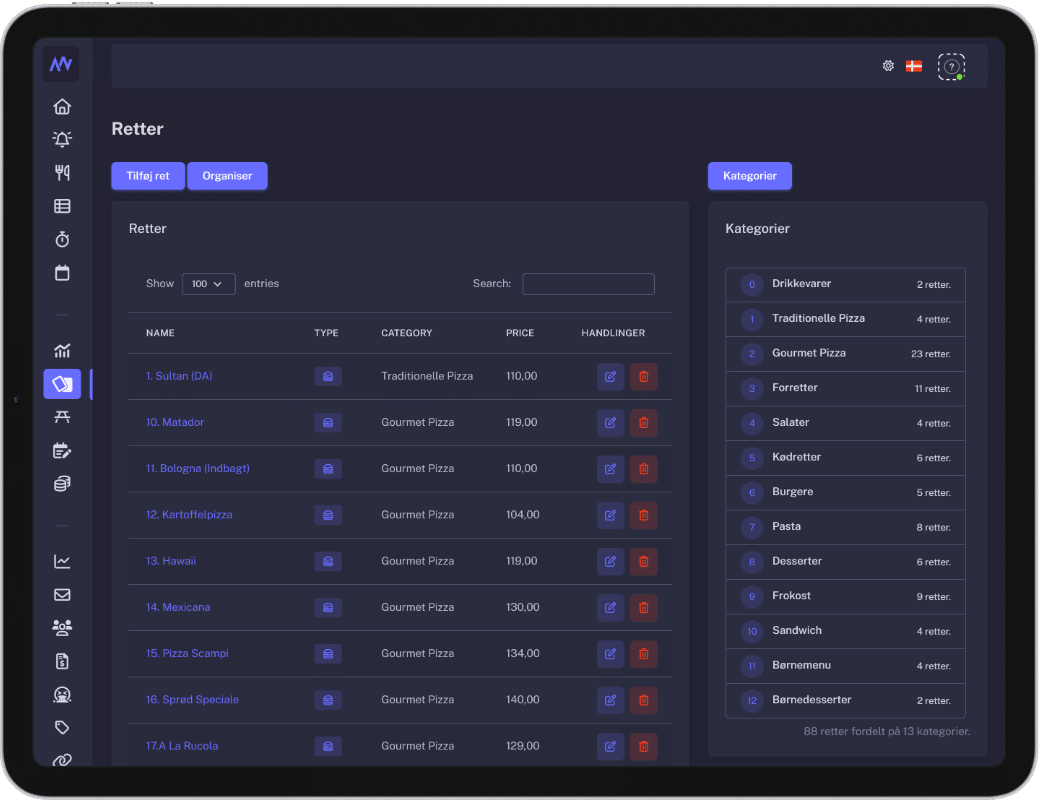The height and width of the screenshot is (800, 1039).
Task: Open the fork and knife sidebar icon
Action: click(62, 173)
